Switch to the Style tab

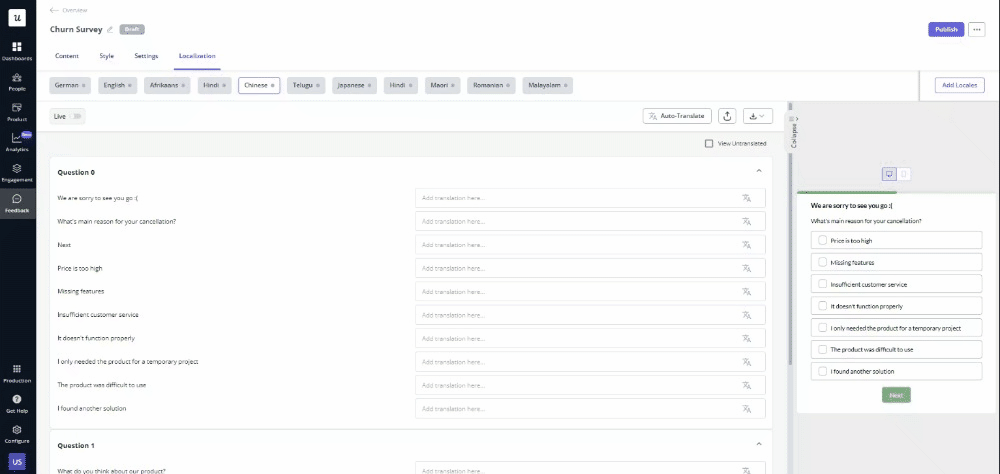106,56
